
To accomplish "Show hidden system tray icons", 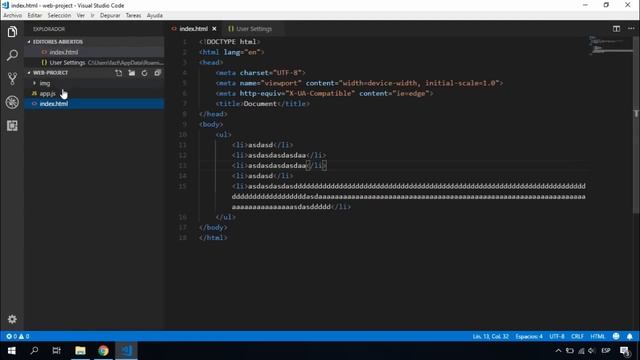I will click(x=558, y=351).
